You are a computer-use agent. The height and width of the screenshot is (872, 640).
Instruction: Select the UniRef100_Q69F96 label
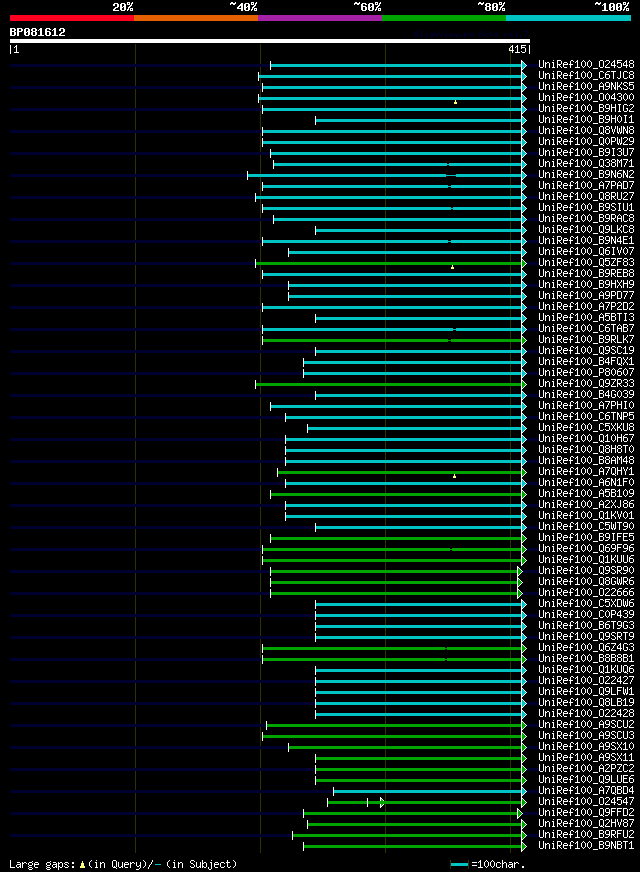click(586, 549)
